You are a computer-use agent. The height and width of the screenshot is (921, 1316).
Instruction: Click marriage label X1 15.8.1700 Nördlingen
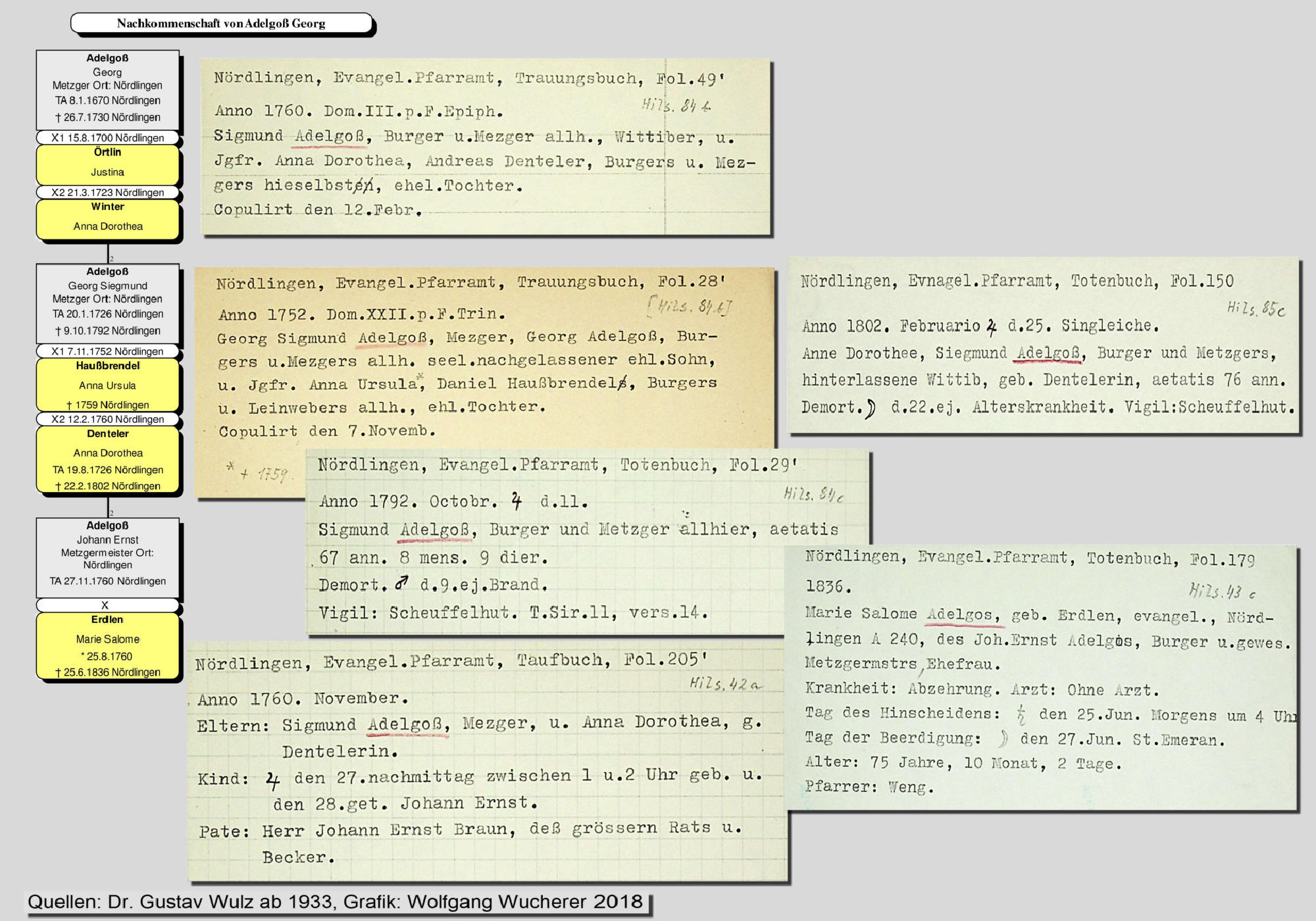(107, 138)
